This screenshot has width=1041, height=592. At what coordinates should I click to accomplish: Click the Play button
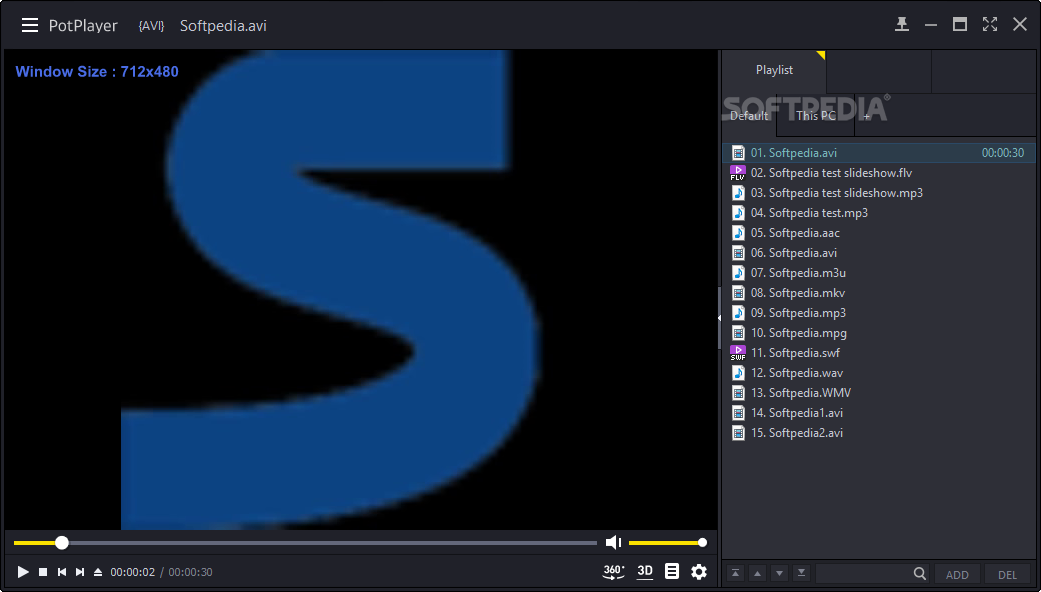coord(23,571)
